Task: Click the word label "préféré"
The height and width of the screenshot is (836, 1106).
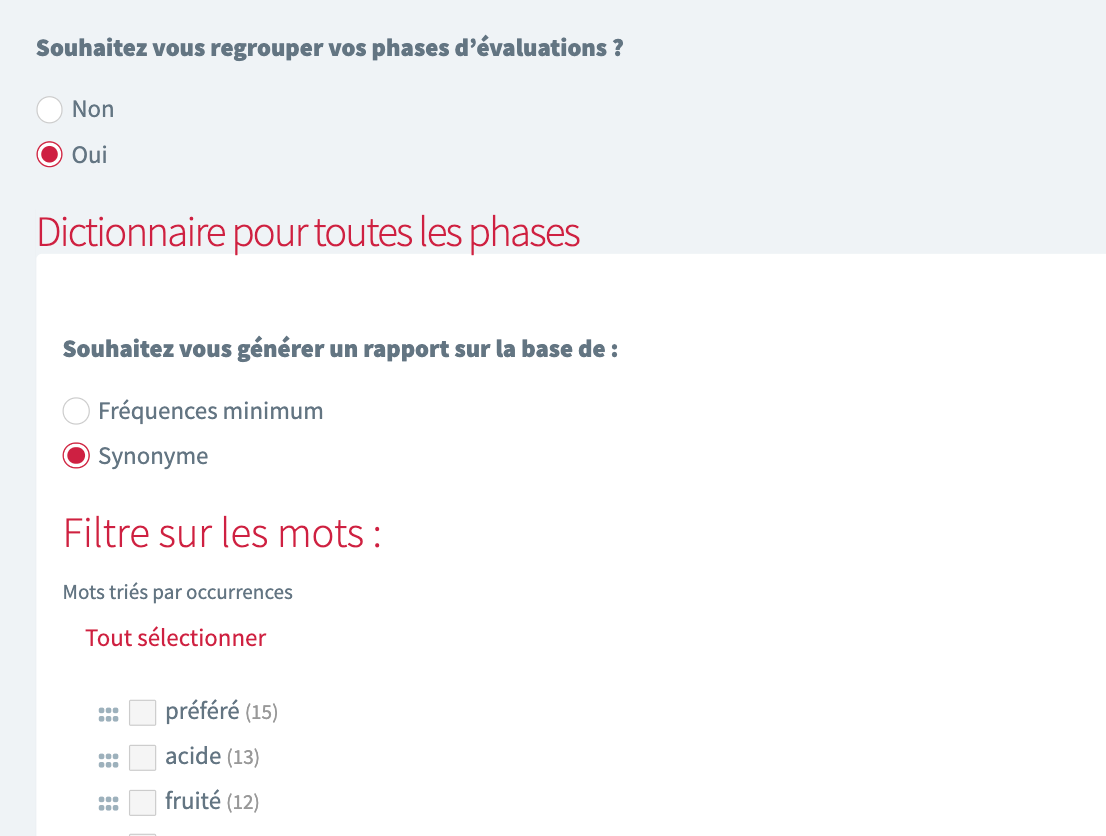Action: point(201,711)
